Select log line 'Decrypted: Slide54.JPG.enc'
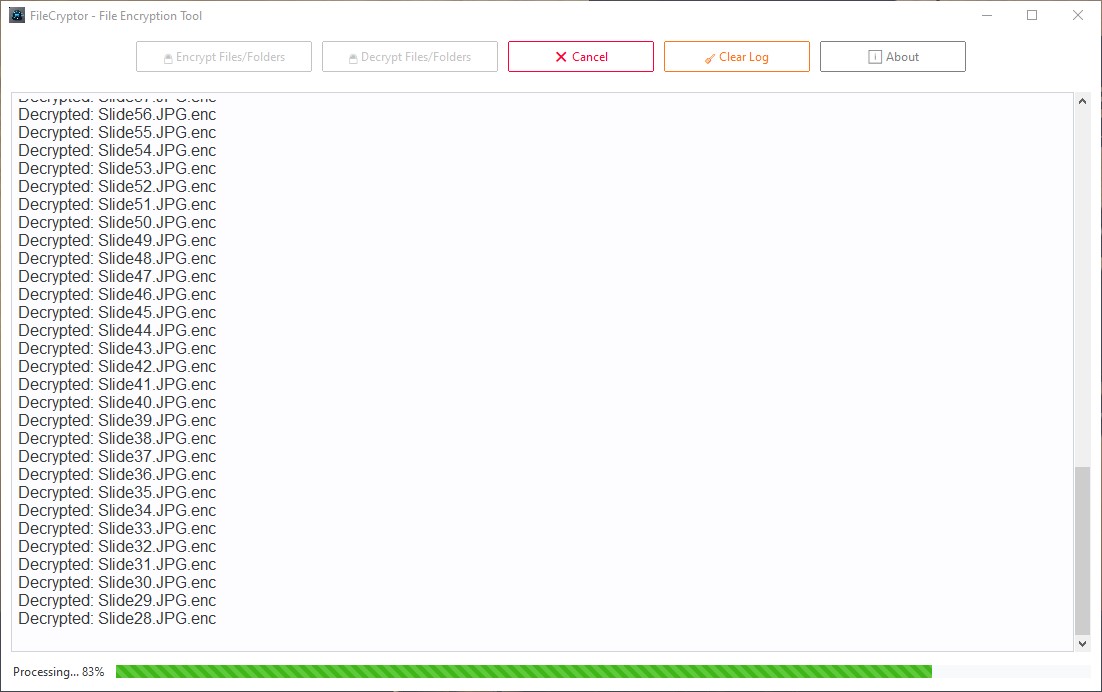Screen dimensions: 1102x692 coord(117,150)
